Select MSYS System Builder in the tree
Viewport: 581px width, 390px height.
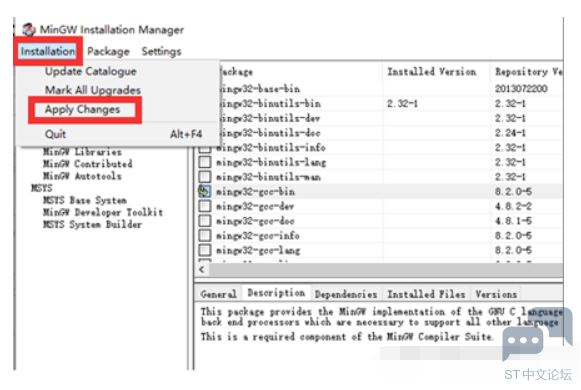point(93,224)
